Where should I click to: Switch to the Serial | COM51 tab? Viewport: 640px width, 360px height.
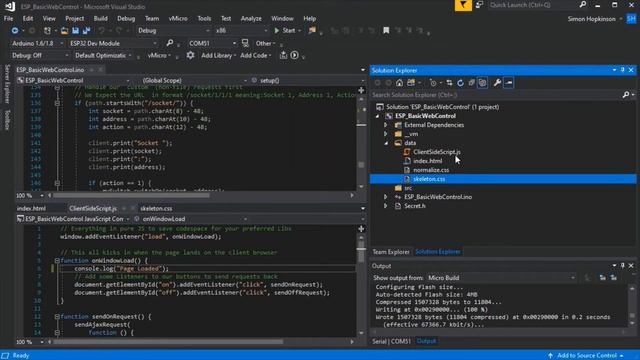pyautogui.click(x=391, y=341)
